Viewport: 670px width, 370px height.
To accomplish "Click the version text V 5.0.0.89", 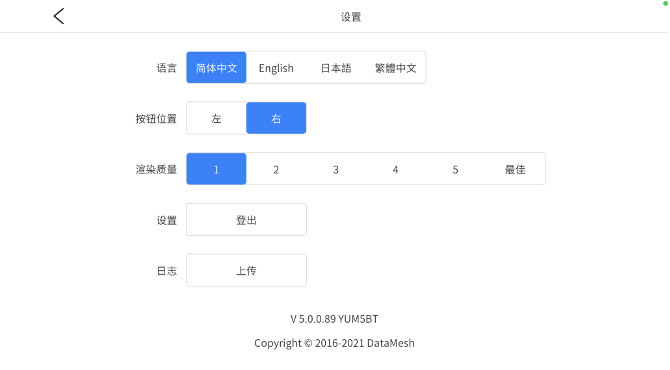I will 313,319.
